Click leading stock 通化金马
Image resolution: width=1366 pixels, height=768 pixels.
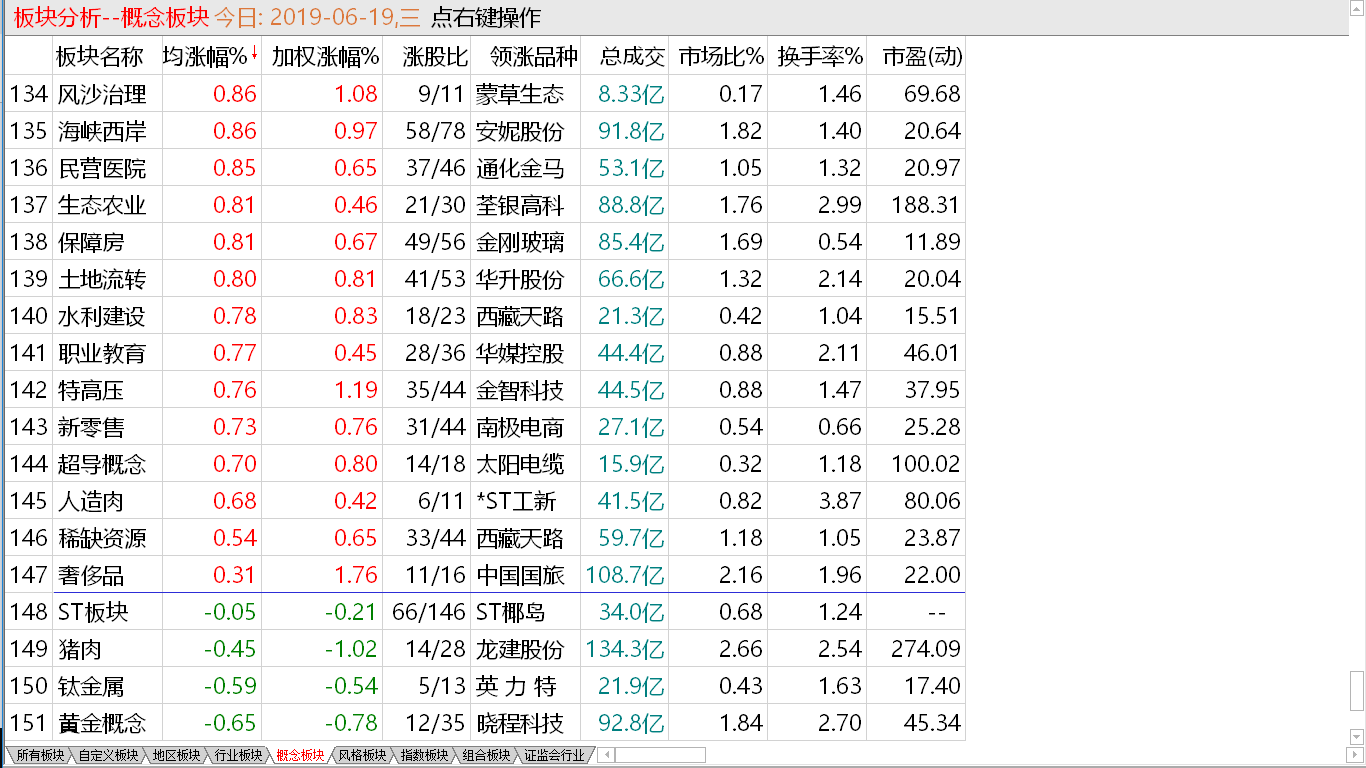tap(520, 168)
